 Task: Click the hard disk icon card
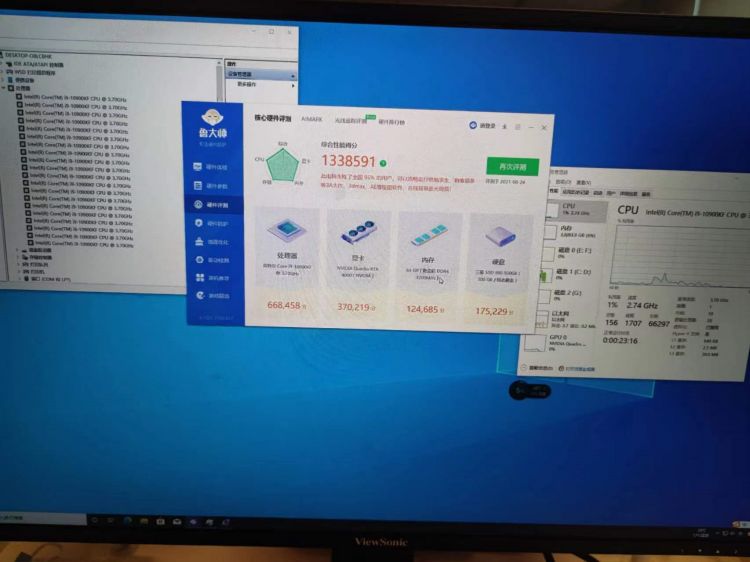[497, 240]
